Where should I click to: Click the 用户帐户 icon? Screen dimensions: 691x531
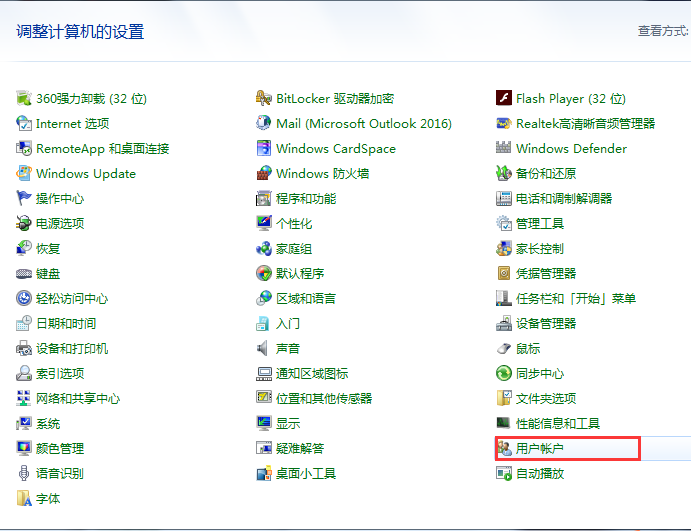pyautogui.click(x=505, y=449)
